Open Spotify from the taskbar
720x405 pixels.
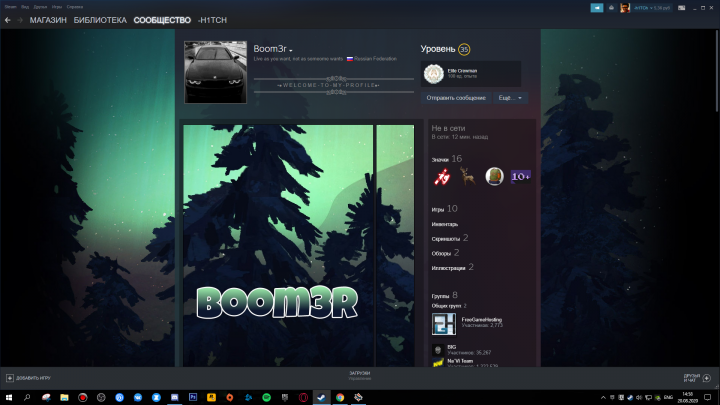(x=266, y=397)
